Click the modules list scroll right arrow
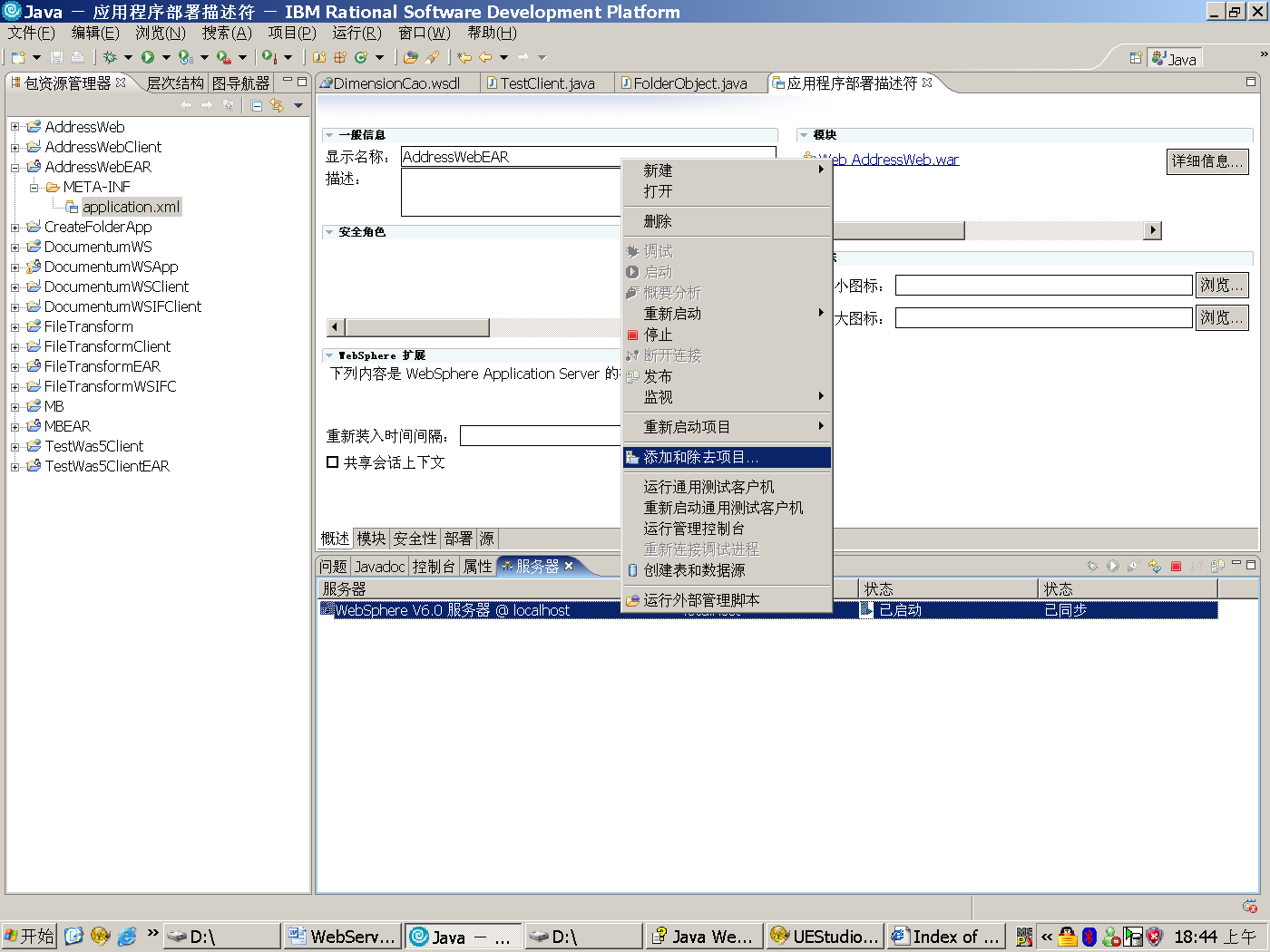Screen dimensions: 1270x952 coord(1153,230)
